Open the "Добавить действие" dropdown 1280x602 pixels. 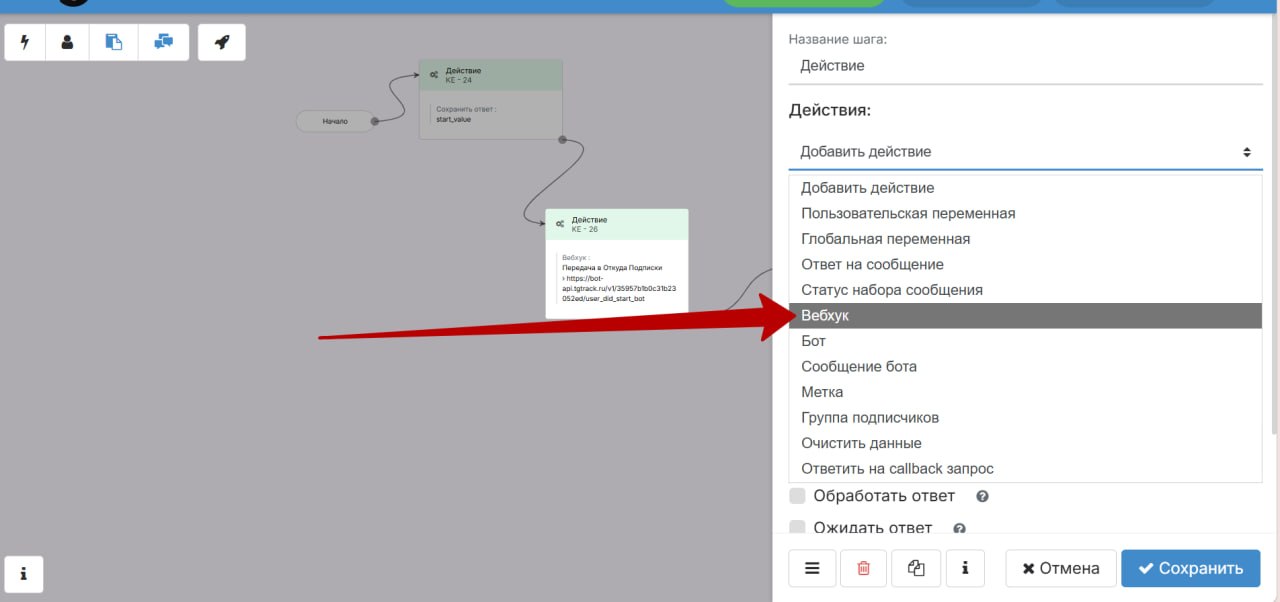(x=1025, y=152)
